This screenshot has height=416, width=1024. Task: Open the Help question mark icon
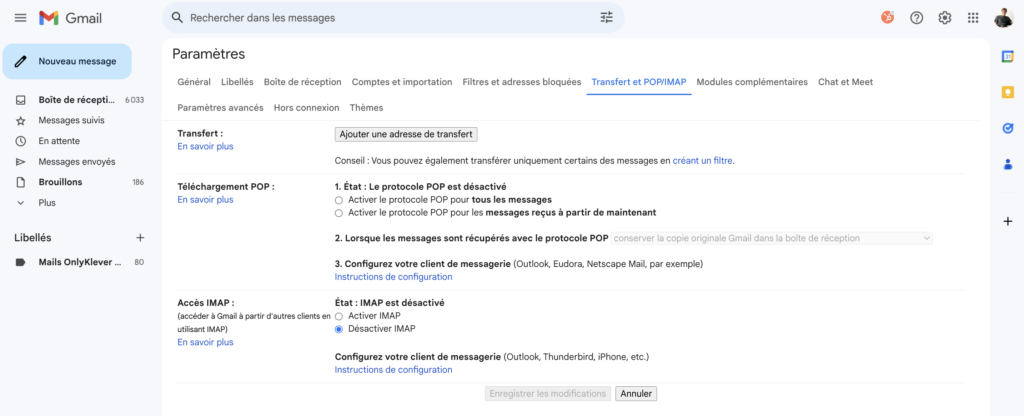tap(916, 18)
